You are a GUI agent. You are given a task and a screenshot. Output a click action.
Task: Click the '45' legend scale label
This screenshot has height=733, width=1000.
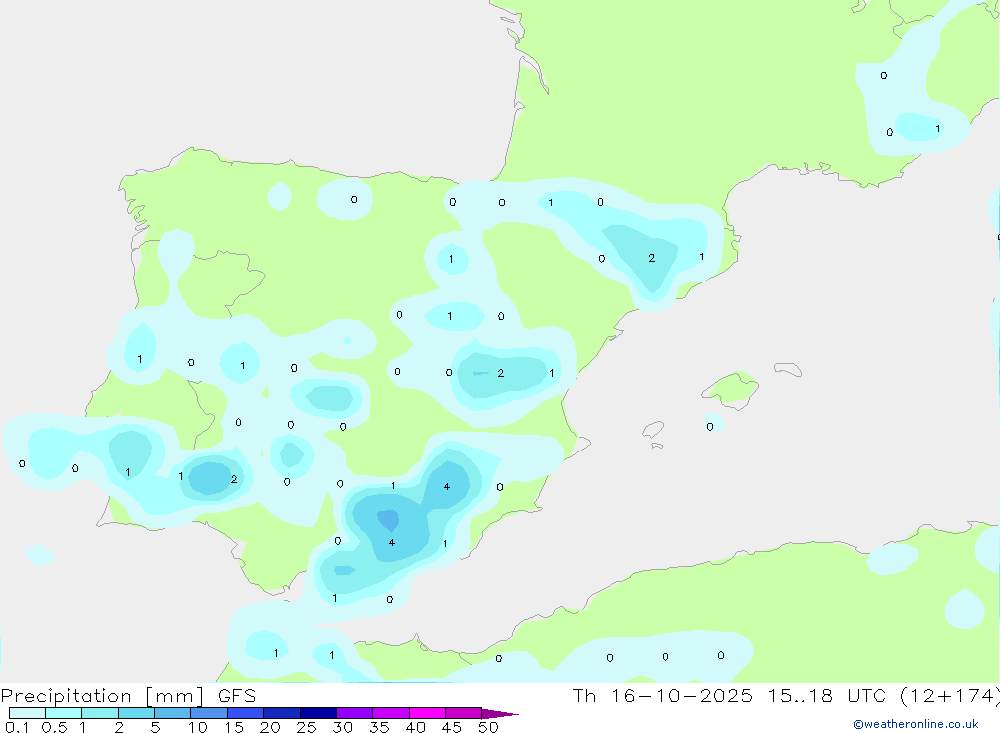point(452,727)
